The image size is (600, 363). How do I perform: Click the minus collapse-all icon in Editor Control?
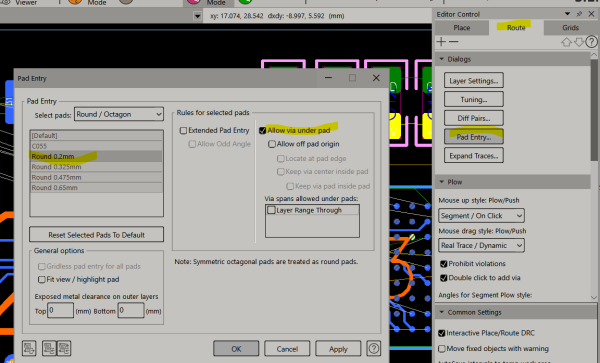(453, 41)
